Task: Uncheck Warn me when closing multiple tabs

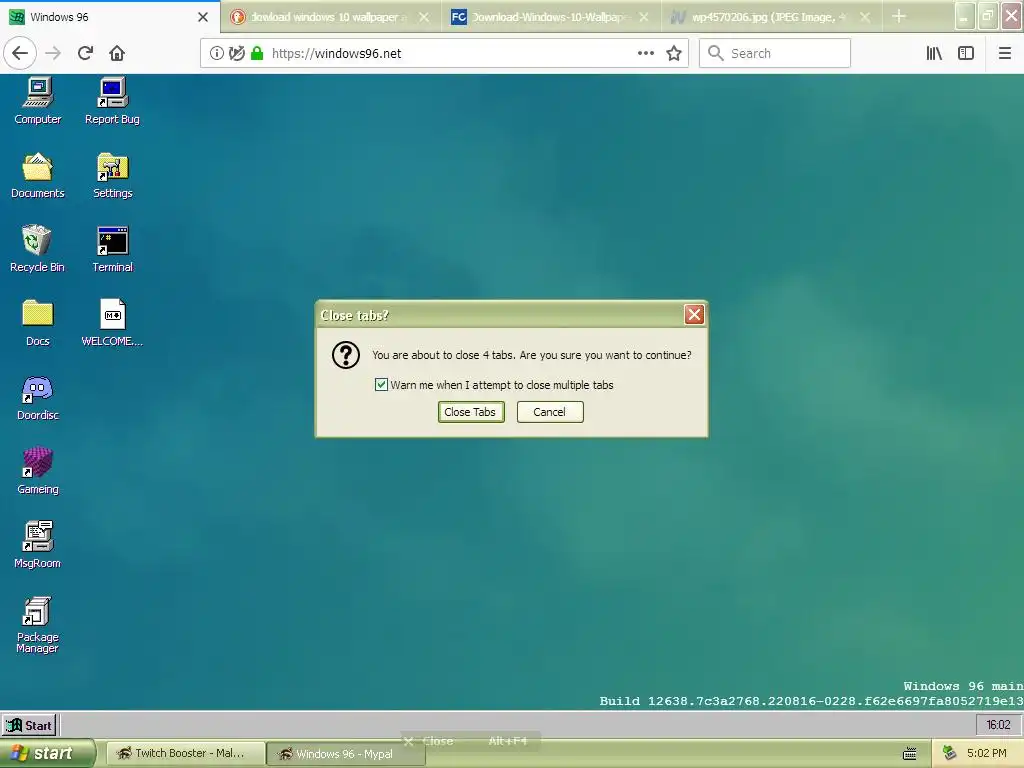Action: [381, 385]
